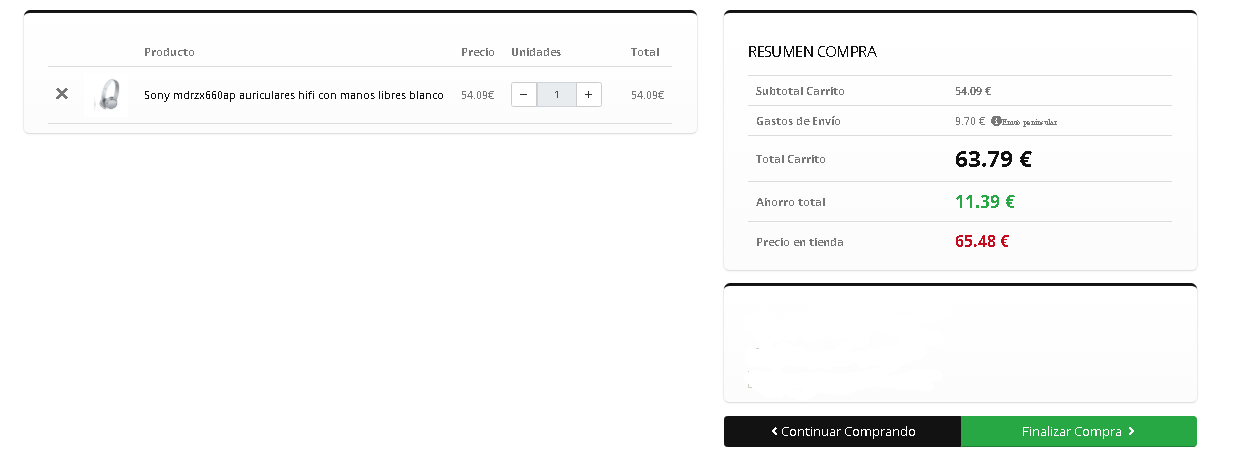Screen dimensions: 1235x460
Task: Click the Gastos de Envío label
Action: pos(798,121)
